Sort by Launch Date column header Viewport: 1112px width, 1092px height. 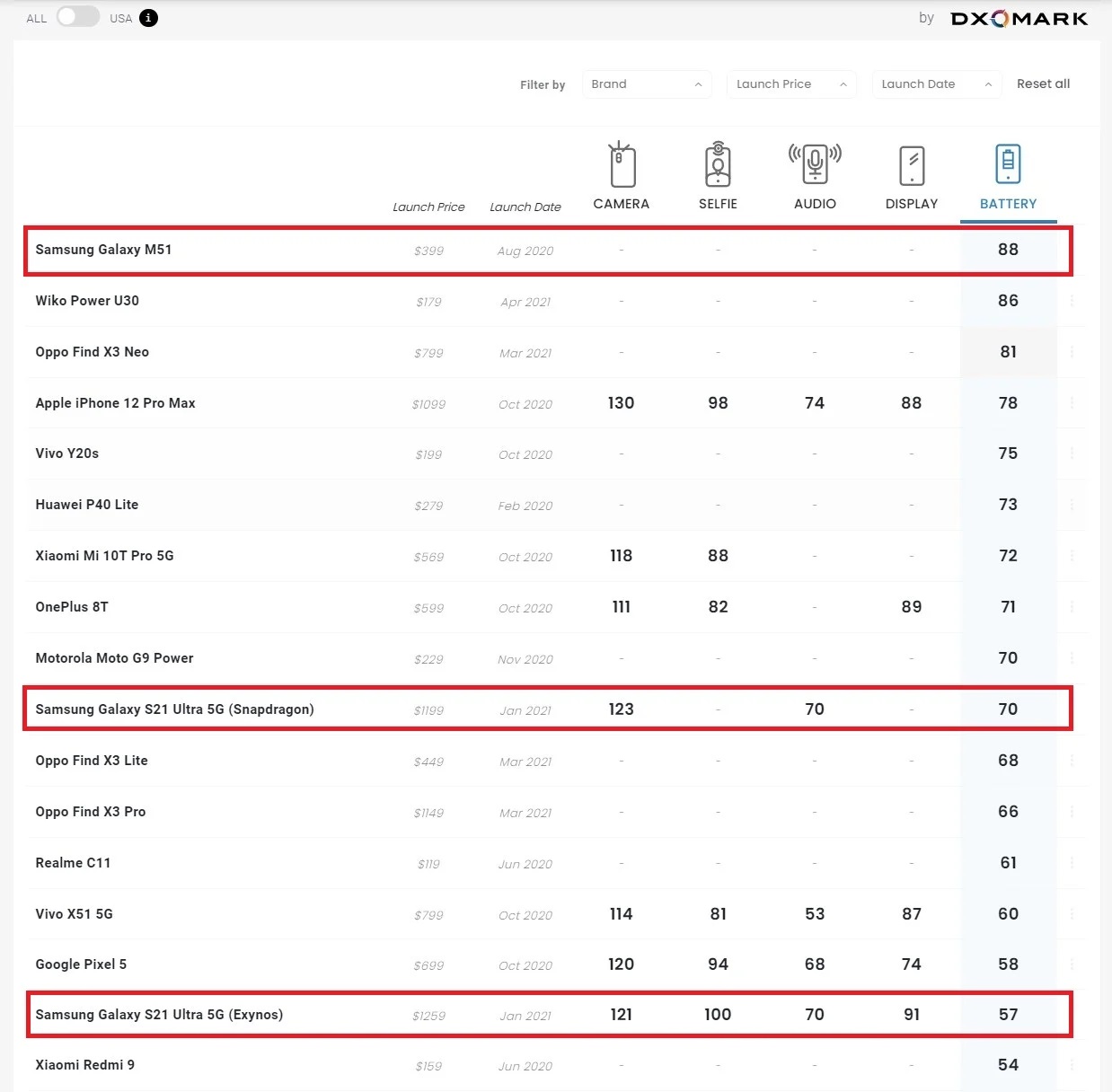click(525, 207)
